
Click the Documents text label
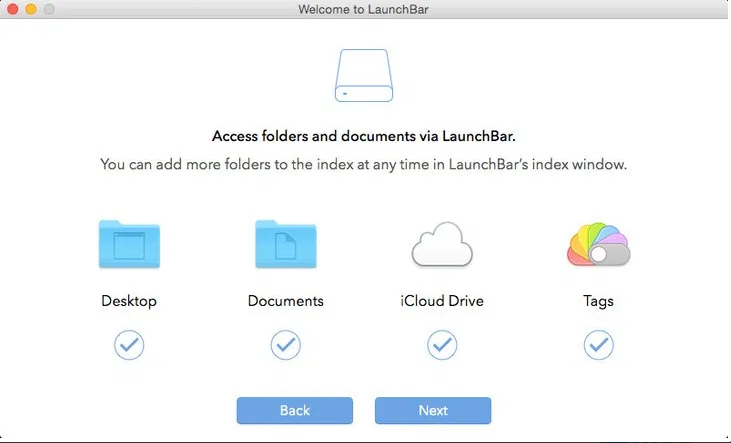285,300
